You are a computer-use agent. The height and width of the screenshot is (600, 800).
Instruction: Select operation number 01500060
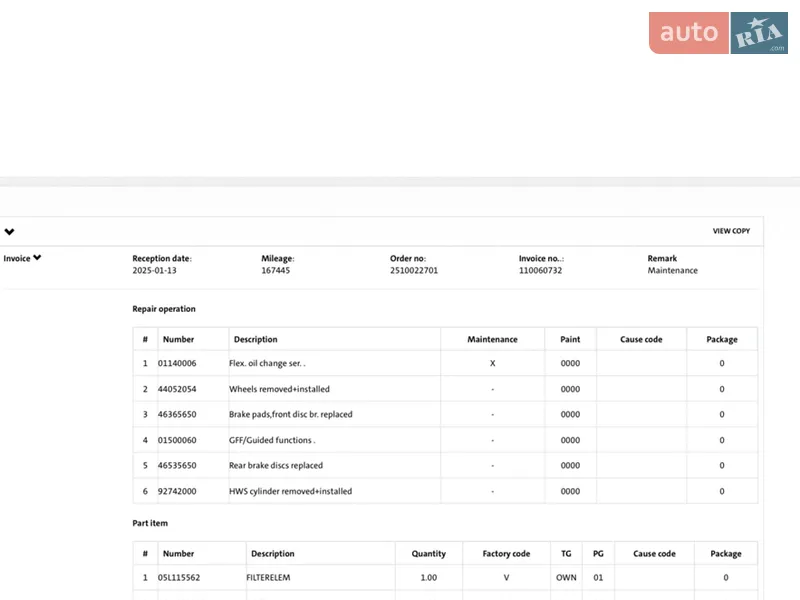point(177,440)
